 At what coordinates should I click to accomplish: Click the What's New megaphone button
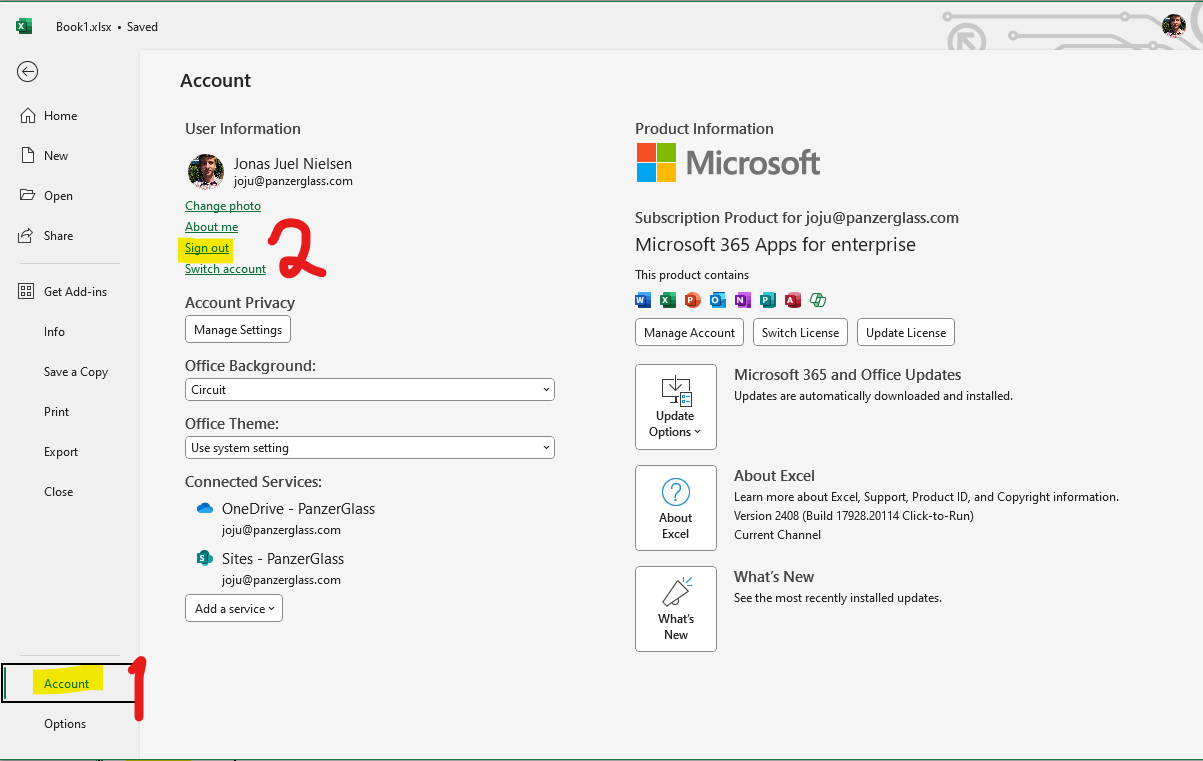(676, 609)
